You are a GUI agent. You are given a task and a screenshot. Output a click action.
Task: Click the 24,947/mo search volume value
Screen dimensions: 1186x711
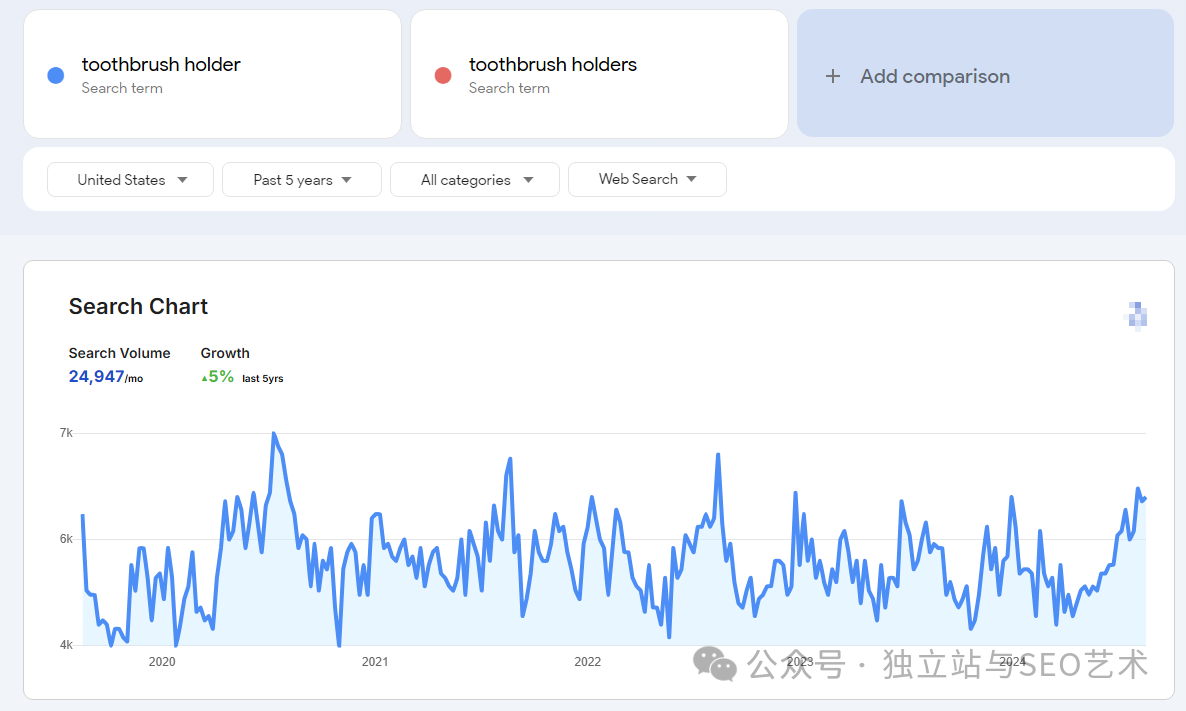tap(105, 377)
